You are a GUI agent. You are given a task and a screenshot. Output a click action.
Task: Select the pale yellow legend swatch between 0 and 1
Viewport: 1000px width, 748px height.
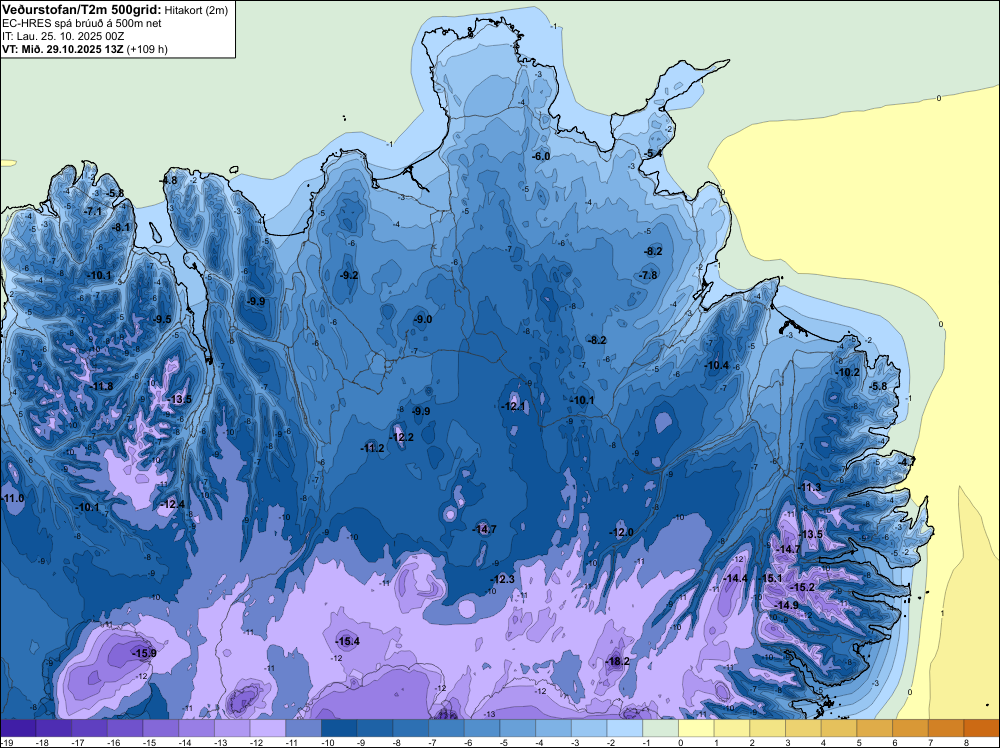(696, 728)
